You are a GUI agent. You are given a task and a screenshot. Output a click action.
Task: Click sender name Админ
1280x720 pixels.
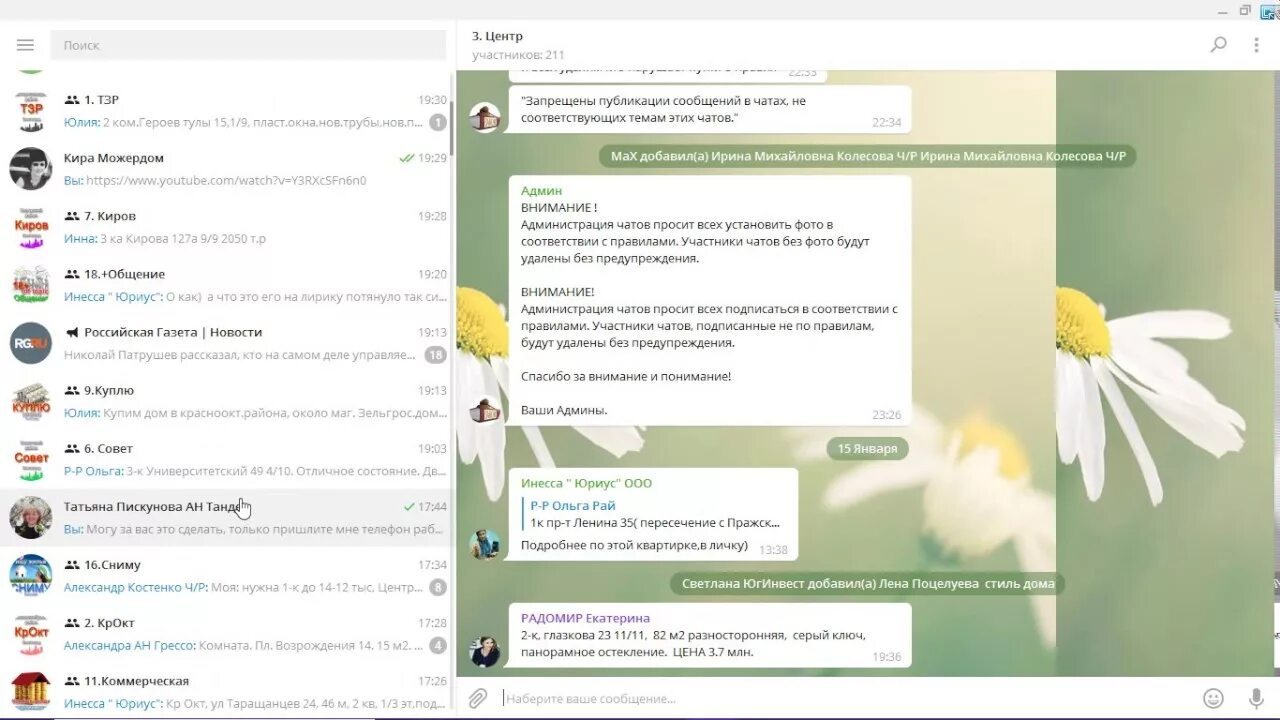coord(541,190)
